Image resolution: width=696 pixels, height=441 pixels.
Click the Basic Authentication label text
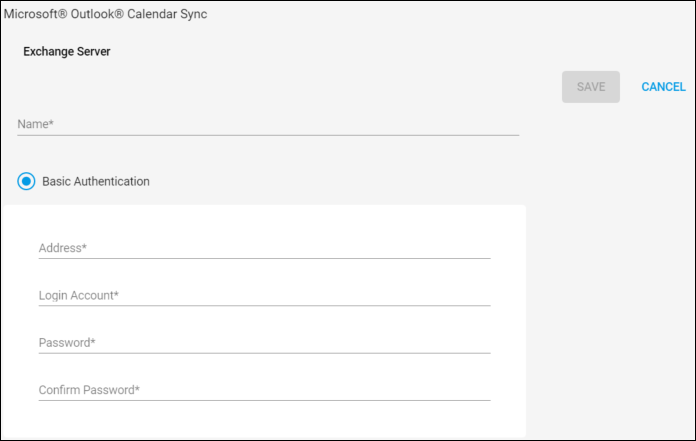tap(96, 181)
